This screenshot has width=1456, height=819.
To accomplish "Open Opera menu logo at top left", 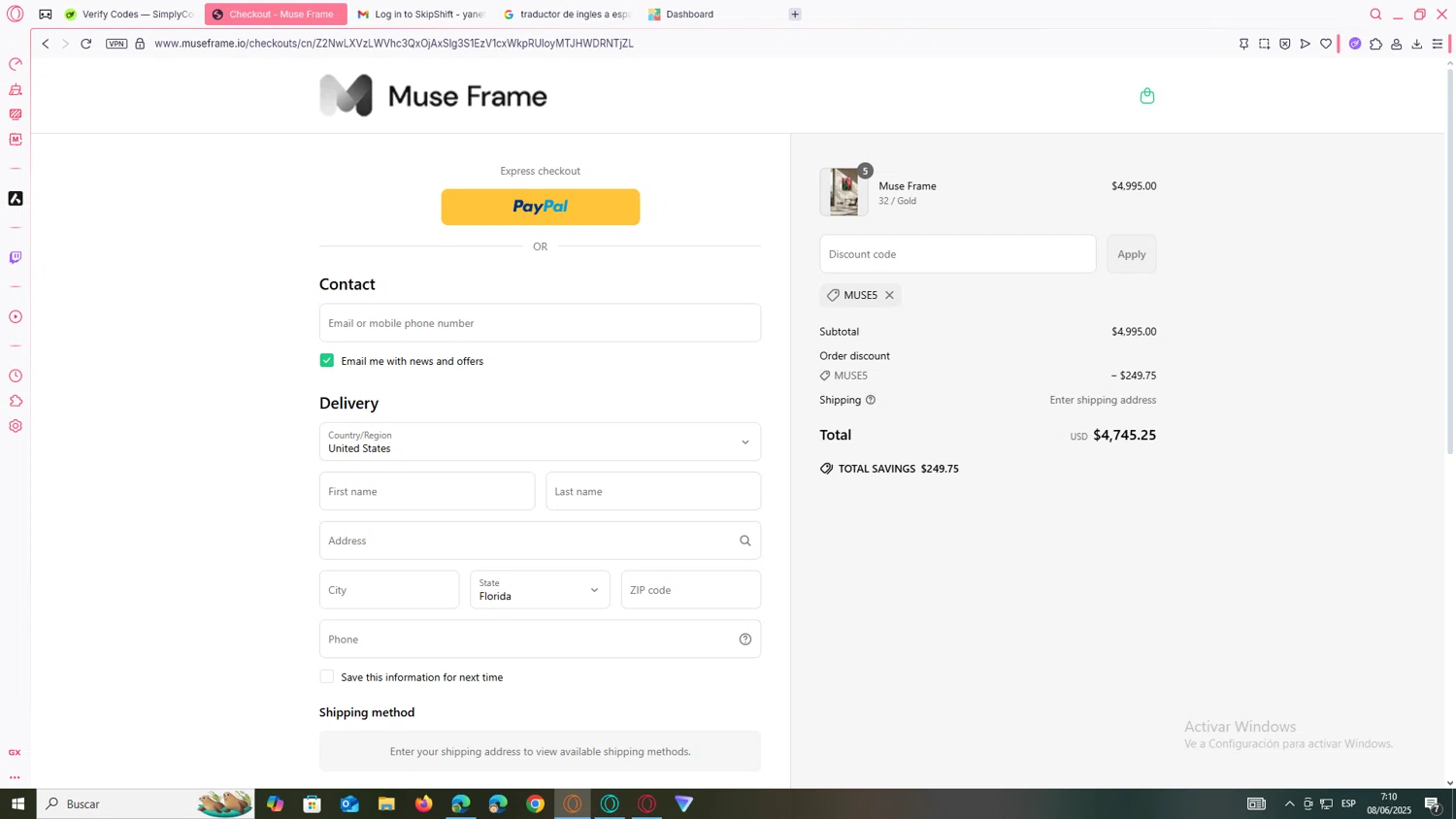I will click(x=16, y=15).
